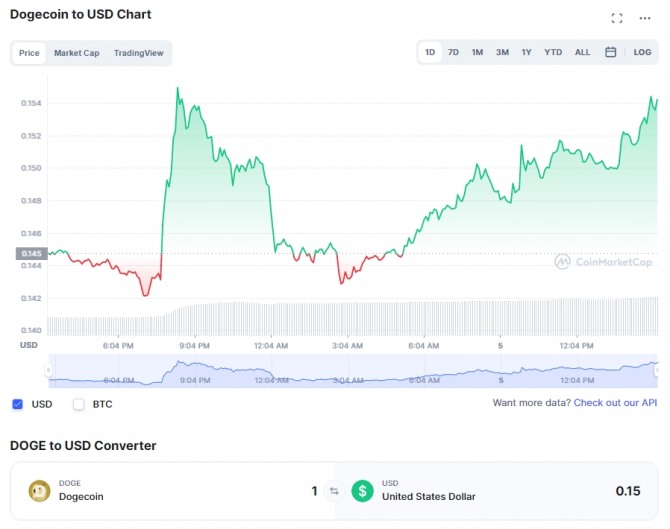
Task: Select the 7D time range
Action: tap(453, 52)
